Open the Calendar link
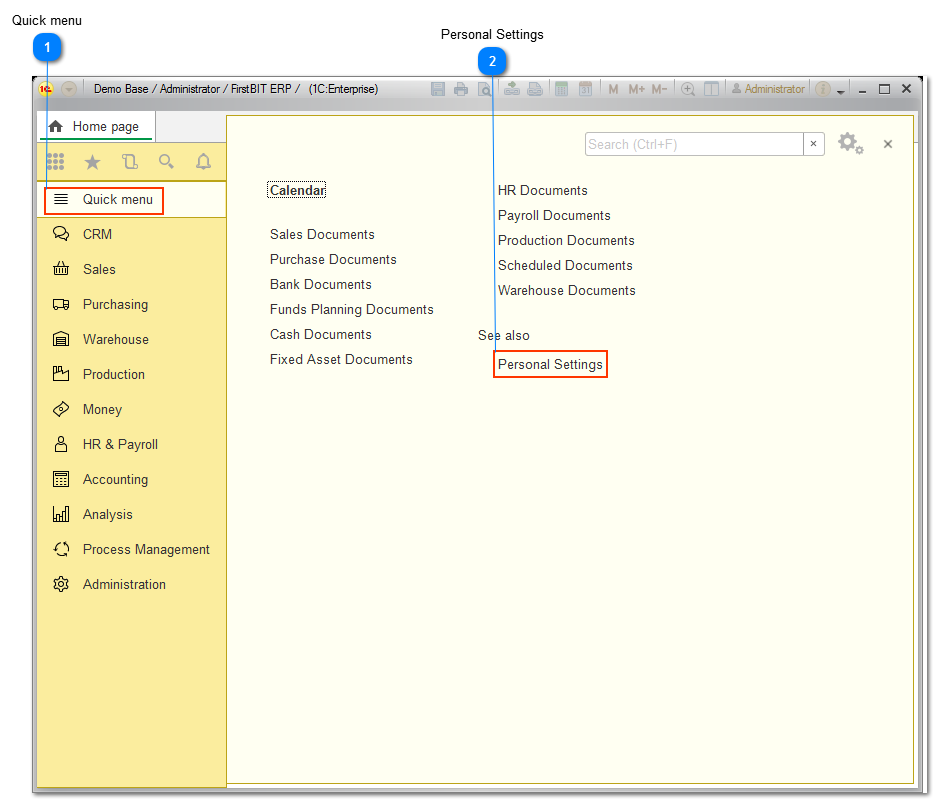 (297, 190)
